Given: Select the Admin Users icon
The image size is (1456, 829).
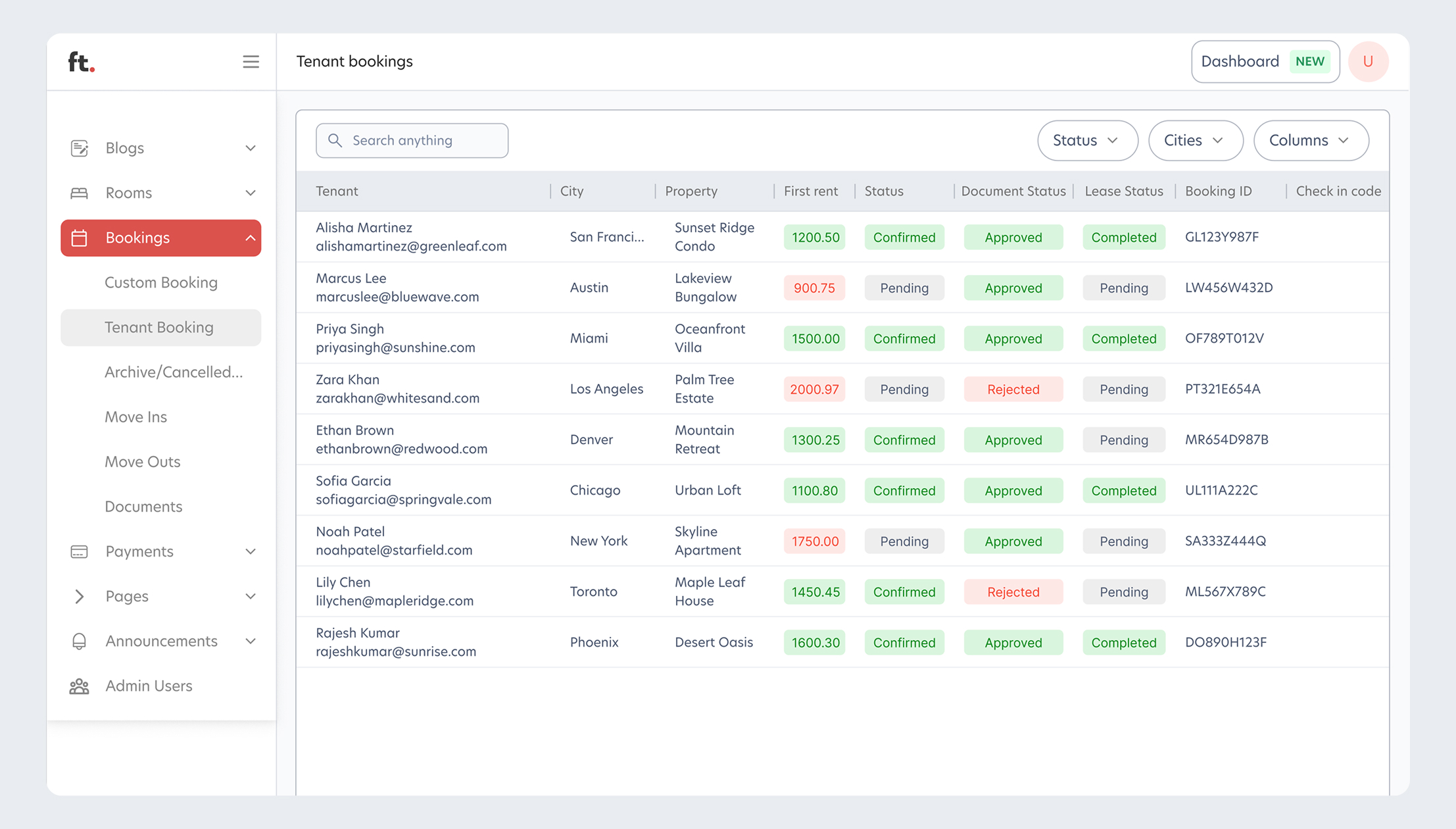Looking at the screenshot, I should tap(80, 686).
